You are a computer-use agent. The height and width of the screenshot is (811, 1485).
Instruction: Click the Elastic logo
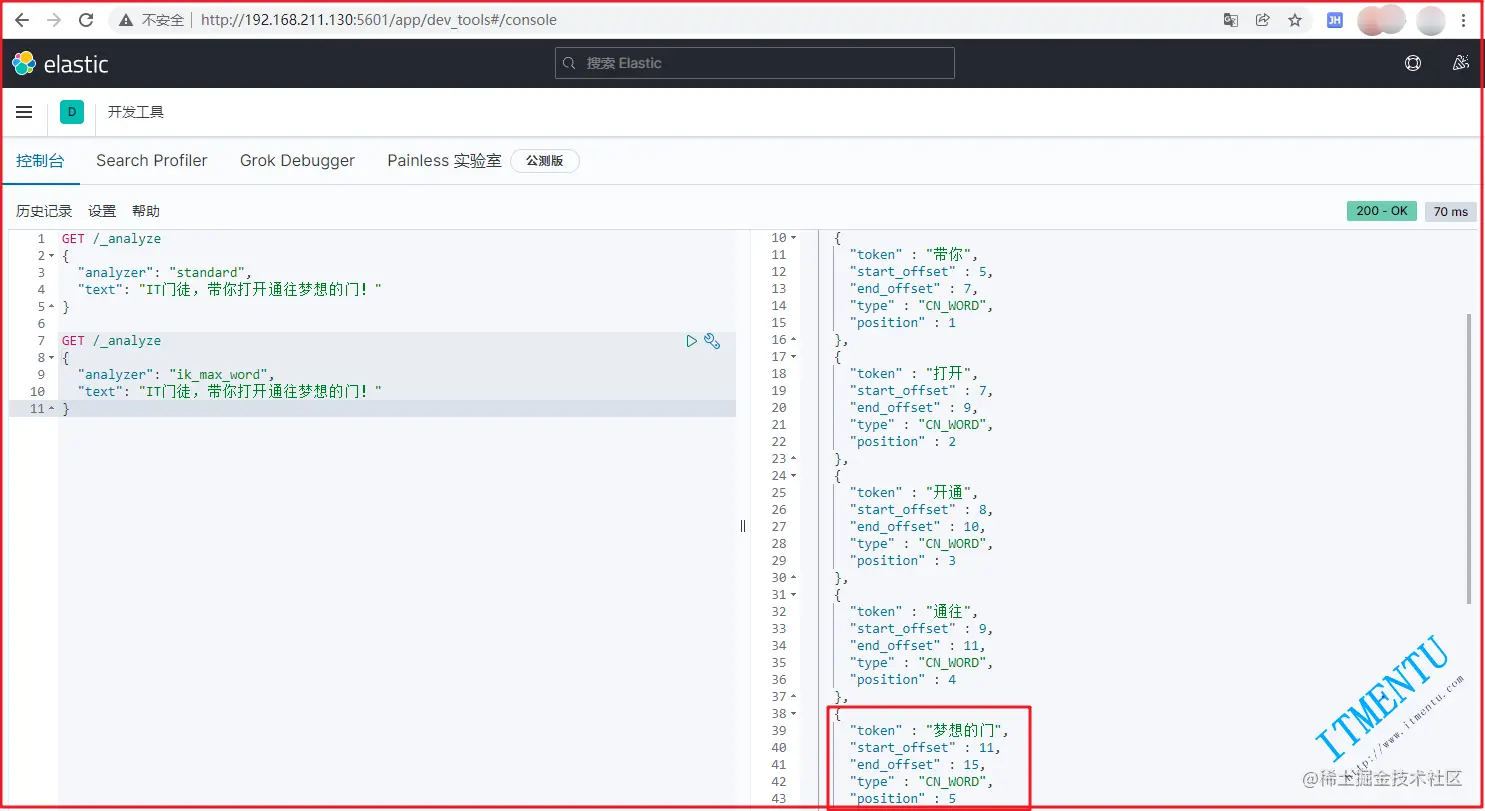point(60,63)
